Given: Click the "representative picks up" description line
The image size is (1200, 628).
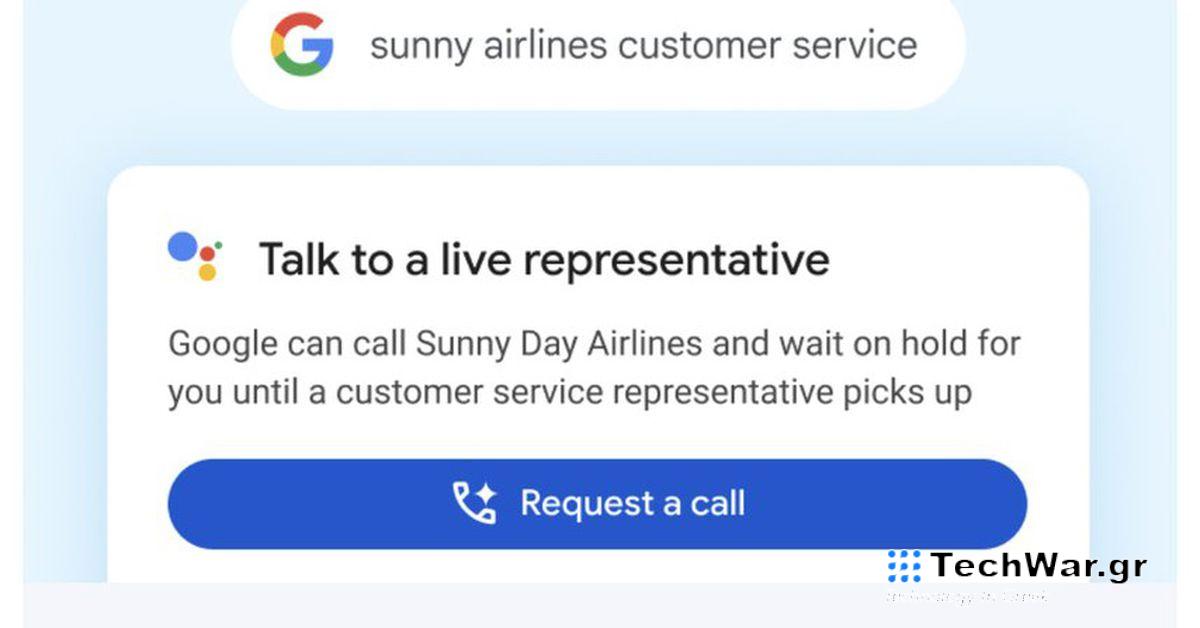Looking at the screenshot, I should [x=570, y=393].
